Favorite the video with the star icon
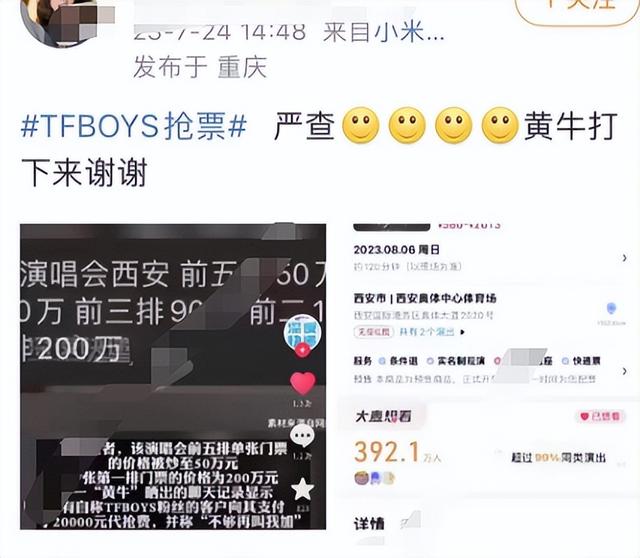 pyautogui.click(x=302, y=489)
